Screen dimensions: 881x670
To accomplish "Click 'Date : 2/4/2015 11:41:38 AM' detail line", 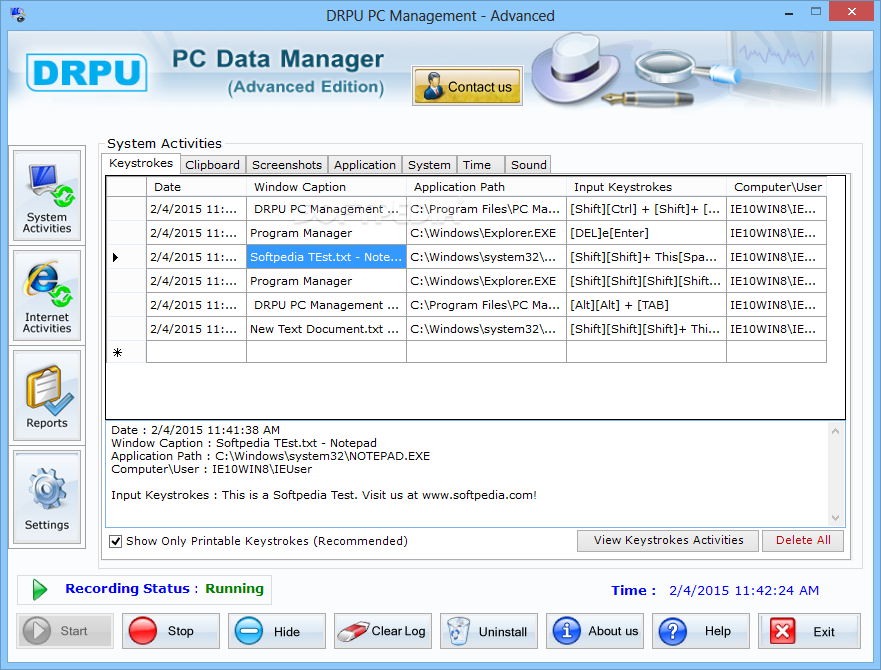I will coord(196,430).
